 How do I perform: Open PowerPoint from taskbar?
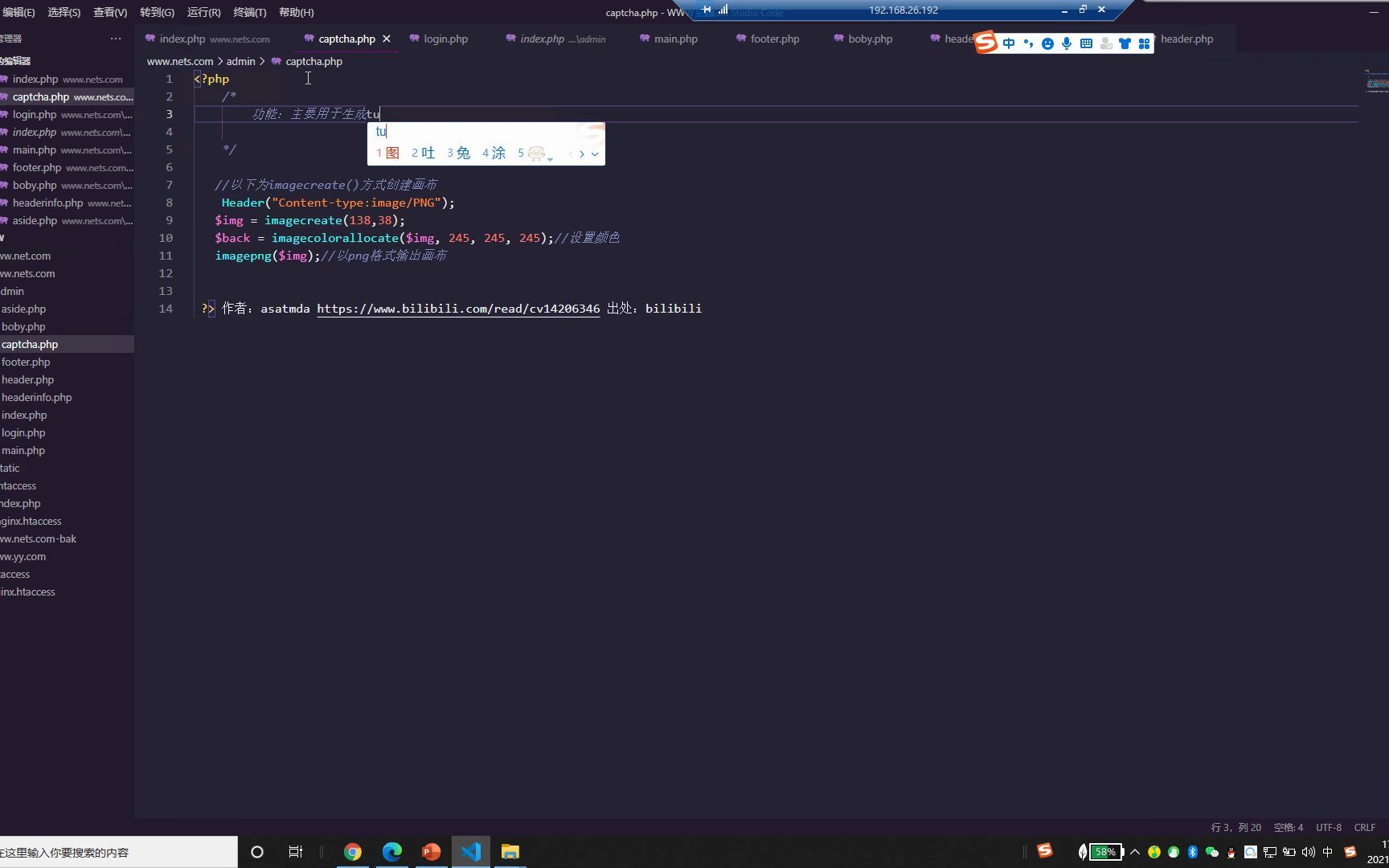[x=432, y=852]
